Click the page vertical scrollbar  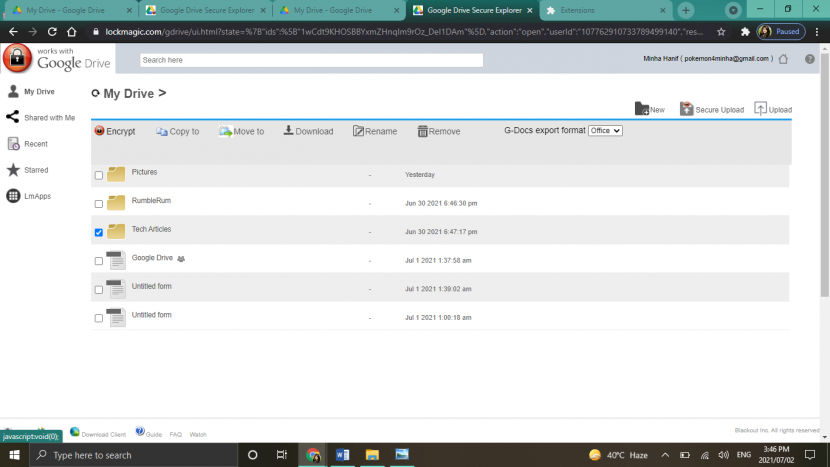pyautogui.click(x=825, y=175)
